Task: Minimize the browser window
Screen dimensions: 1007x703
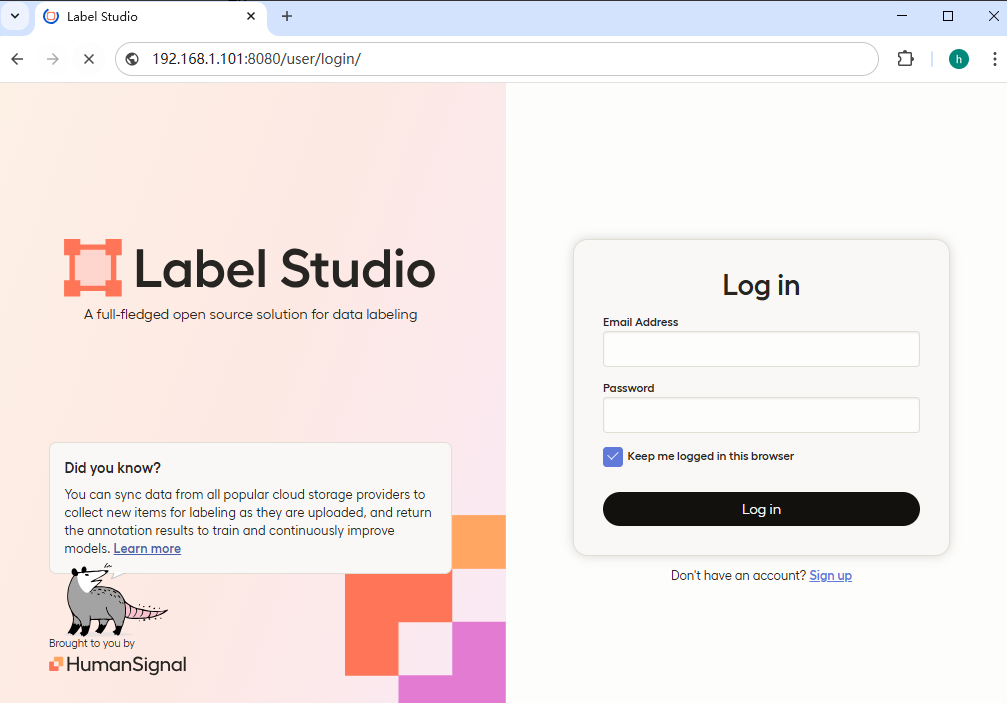Action: (x=902, y=16)
